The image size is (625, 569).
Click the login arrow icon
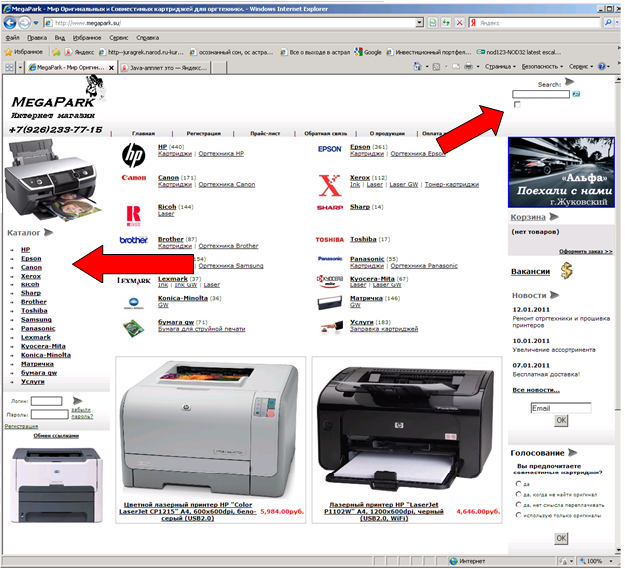[x=78, y=401]
